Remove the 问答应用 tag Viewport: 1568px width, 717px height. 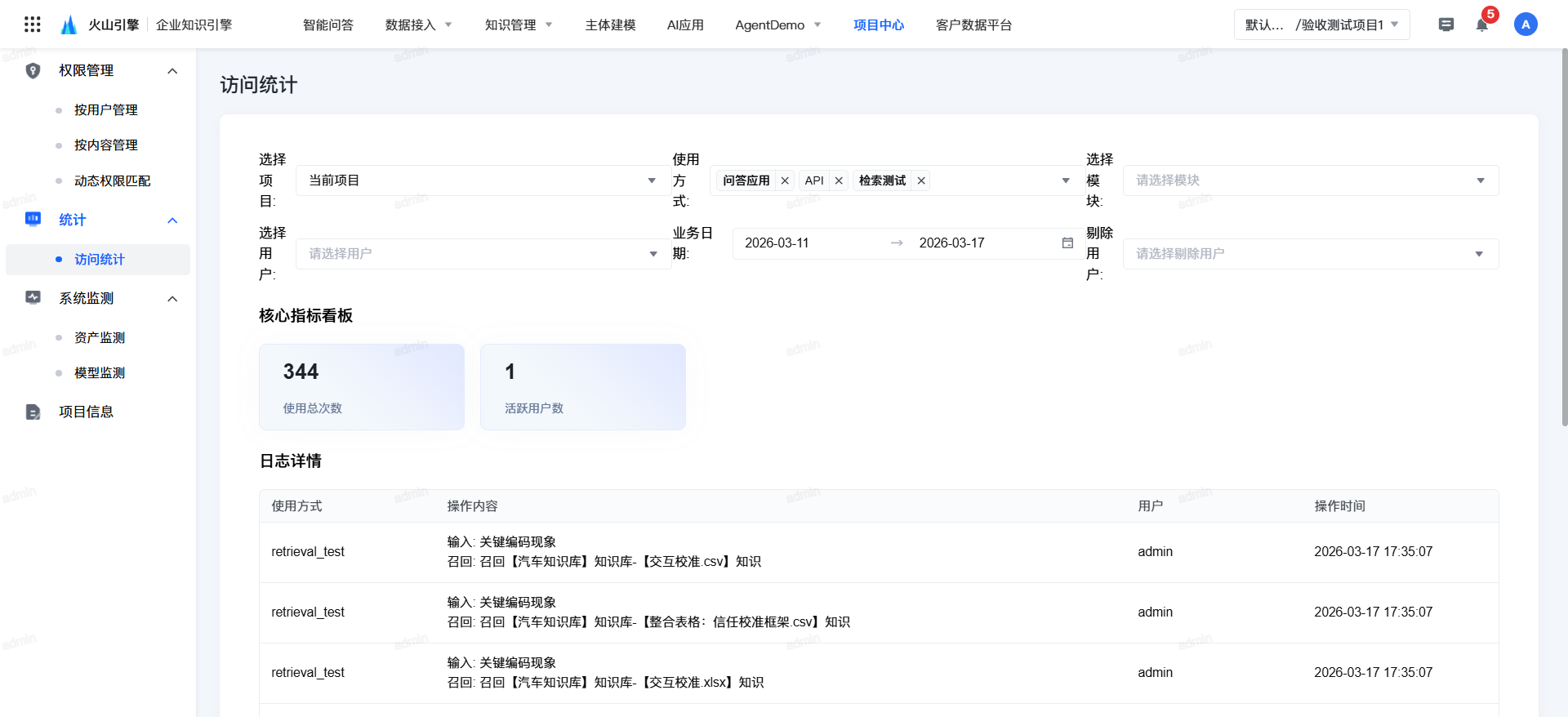[x=785, y=181]
